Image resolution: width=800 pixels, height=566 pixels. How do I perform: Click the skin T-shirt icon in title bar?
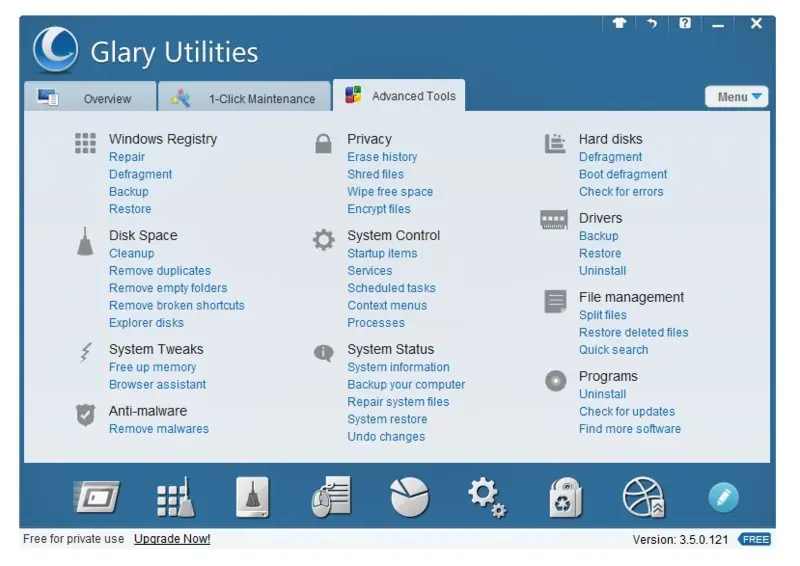click(x=619, y=23)
